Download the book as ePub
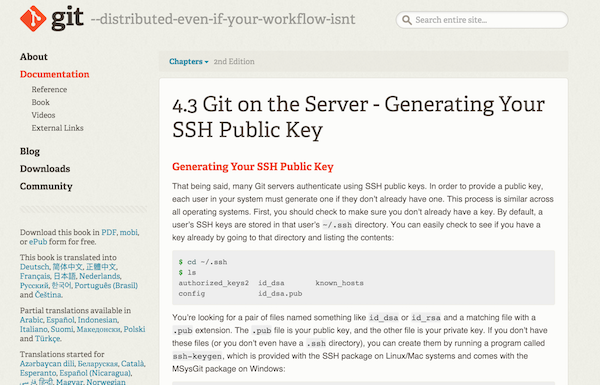The width and height of the screenshot is (600, 385). click(38, 242)
